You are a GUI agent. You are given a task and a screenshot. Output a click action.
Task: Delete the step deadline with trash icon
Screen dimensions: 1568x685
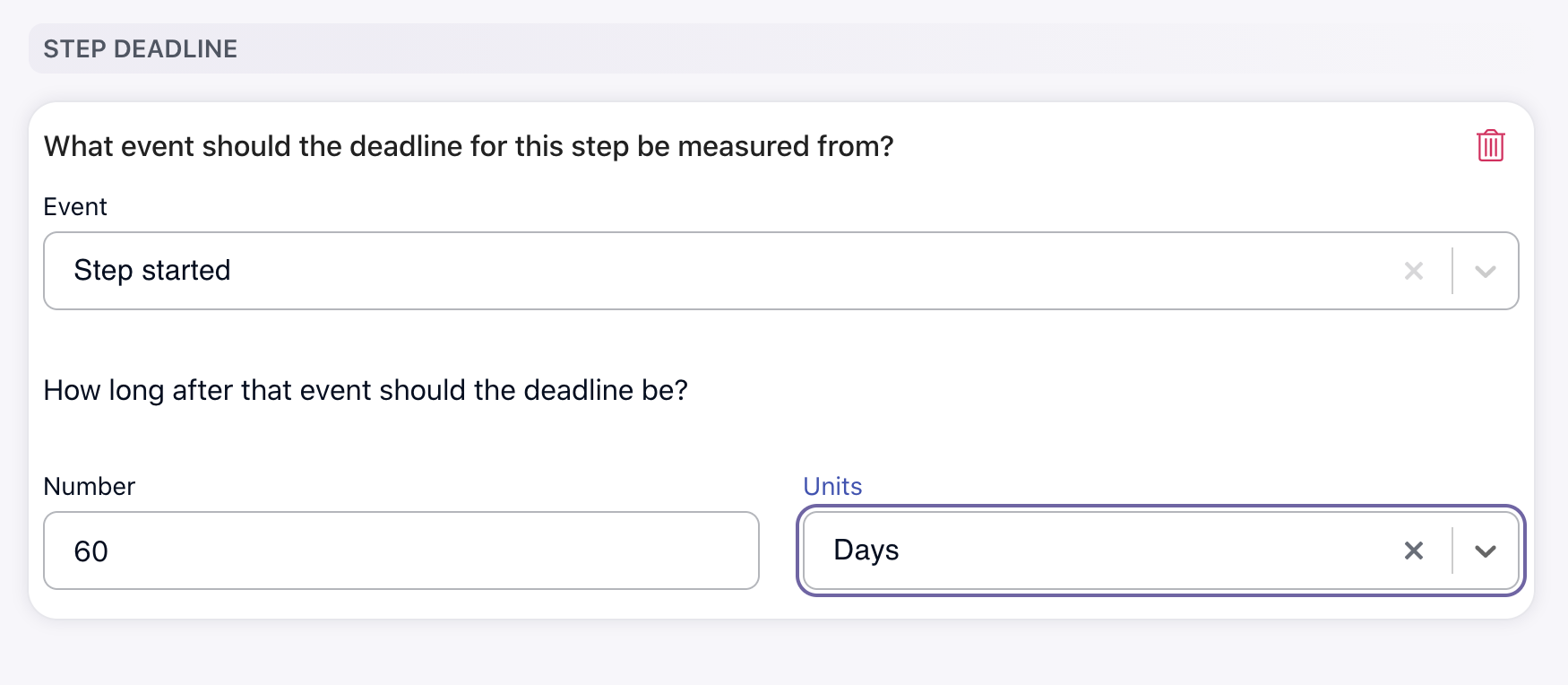coord(1490,145)
